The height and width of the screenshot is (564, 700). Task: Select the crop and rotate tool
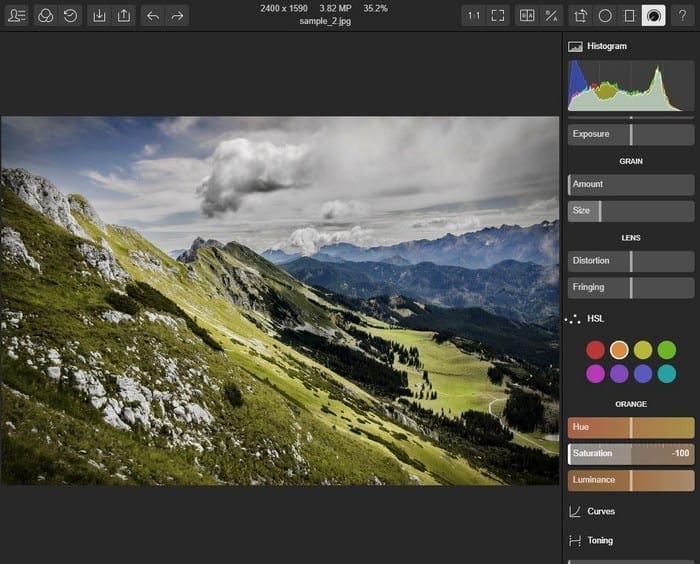coord(580,16)
